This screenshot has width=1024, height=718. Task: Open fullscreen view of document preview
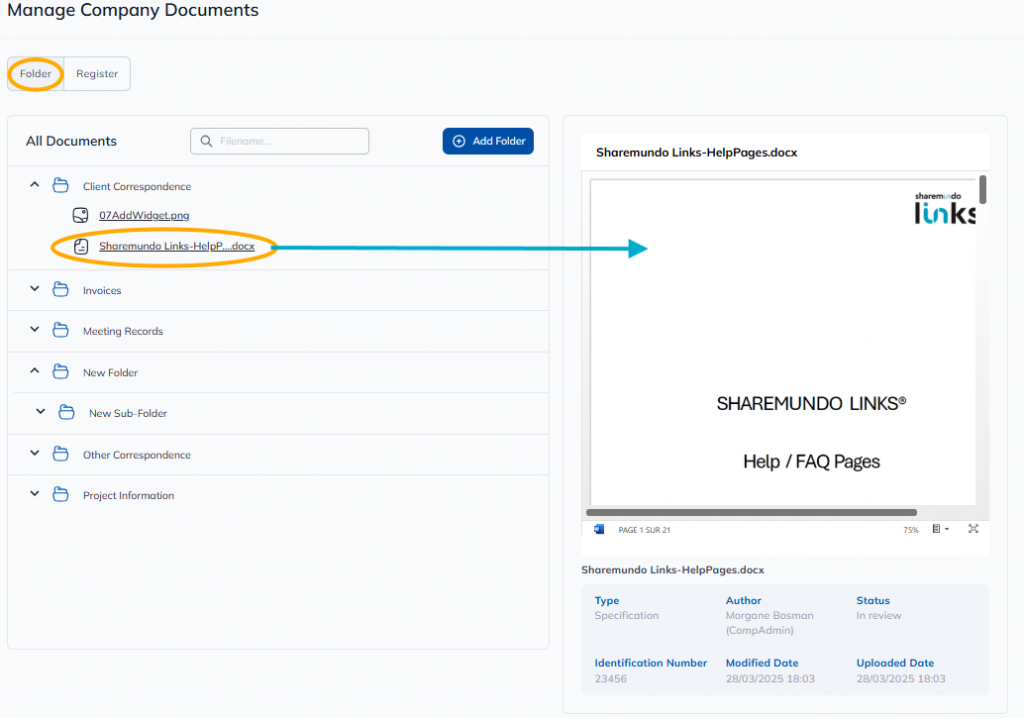pos(973,529)
